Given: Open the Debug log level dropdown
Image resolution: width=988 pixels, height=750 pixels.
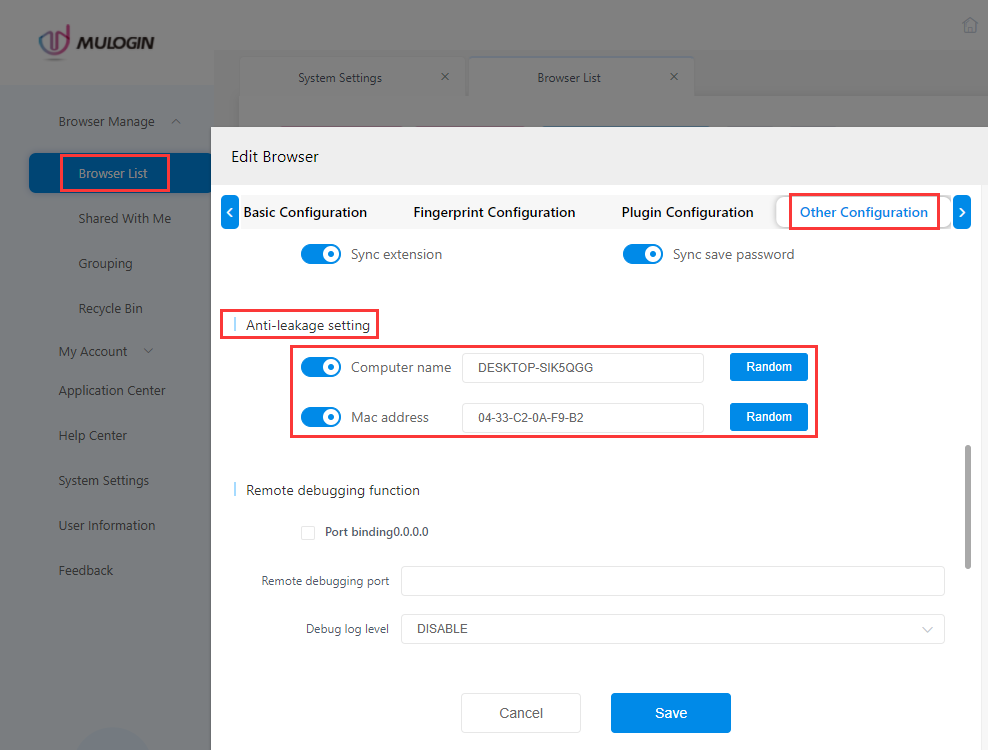Looking at the screenshot, I should tap(672, 628).
